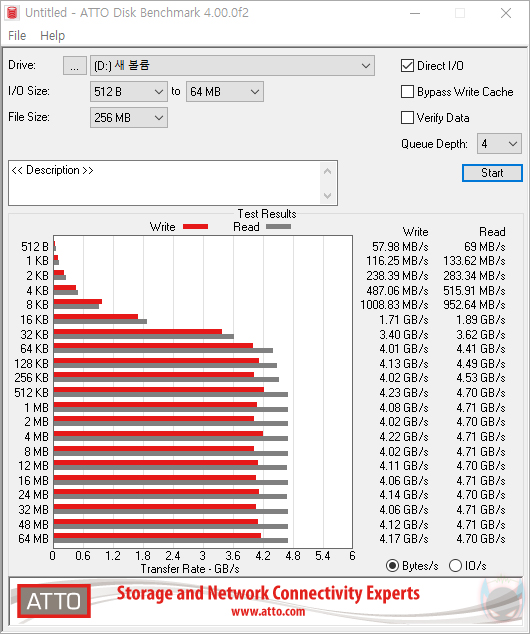This screenshot has height=634, width=530.
Task: Click the 512 KB row label
Action: (x=32, y=393)
